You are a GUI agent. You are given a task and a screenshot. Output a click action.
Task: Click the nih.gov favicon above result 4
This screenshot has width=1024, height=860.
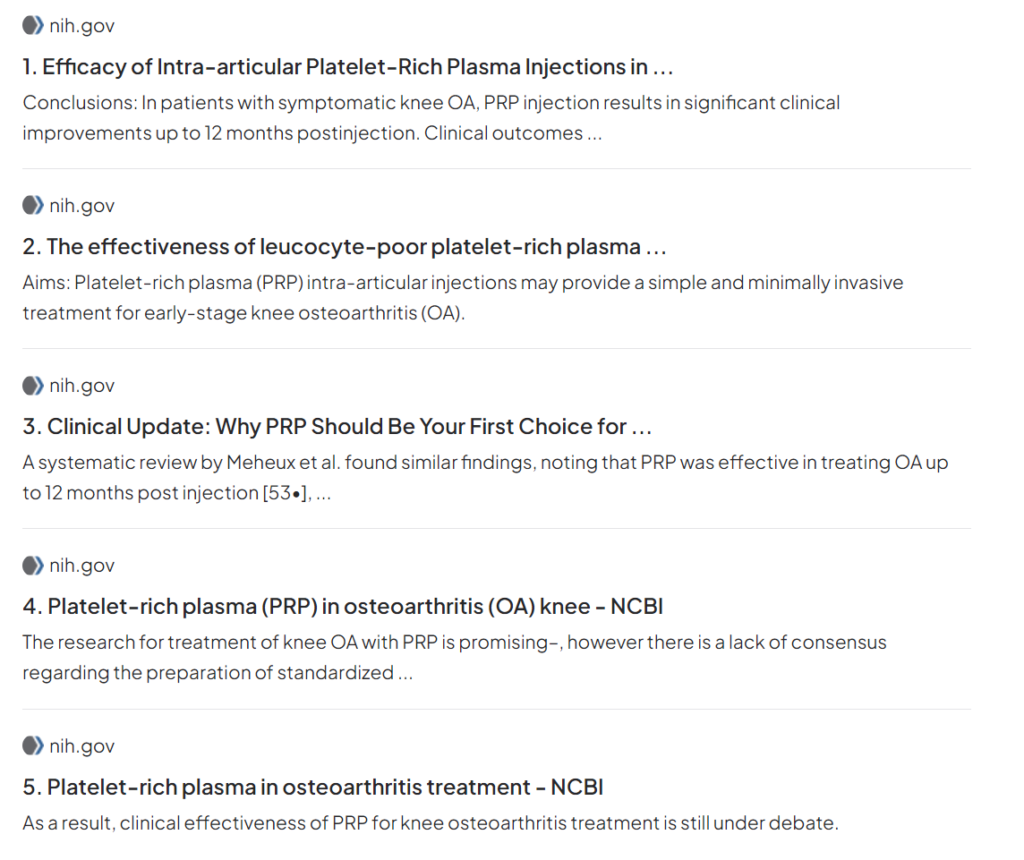point(33,566)
